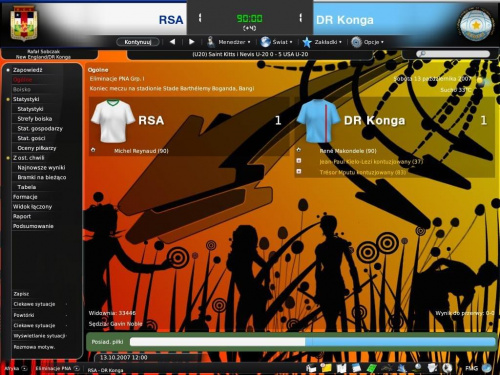Select Oceny piłkarzy in the sidebar
The image size is (500, 375).
point(37,148)
